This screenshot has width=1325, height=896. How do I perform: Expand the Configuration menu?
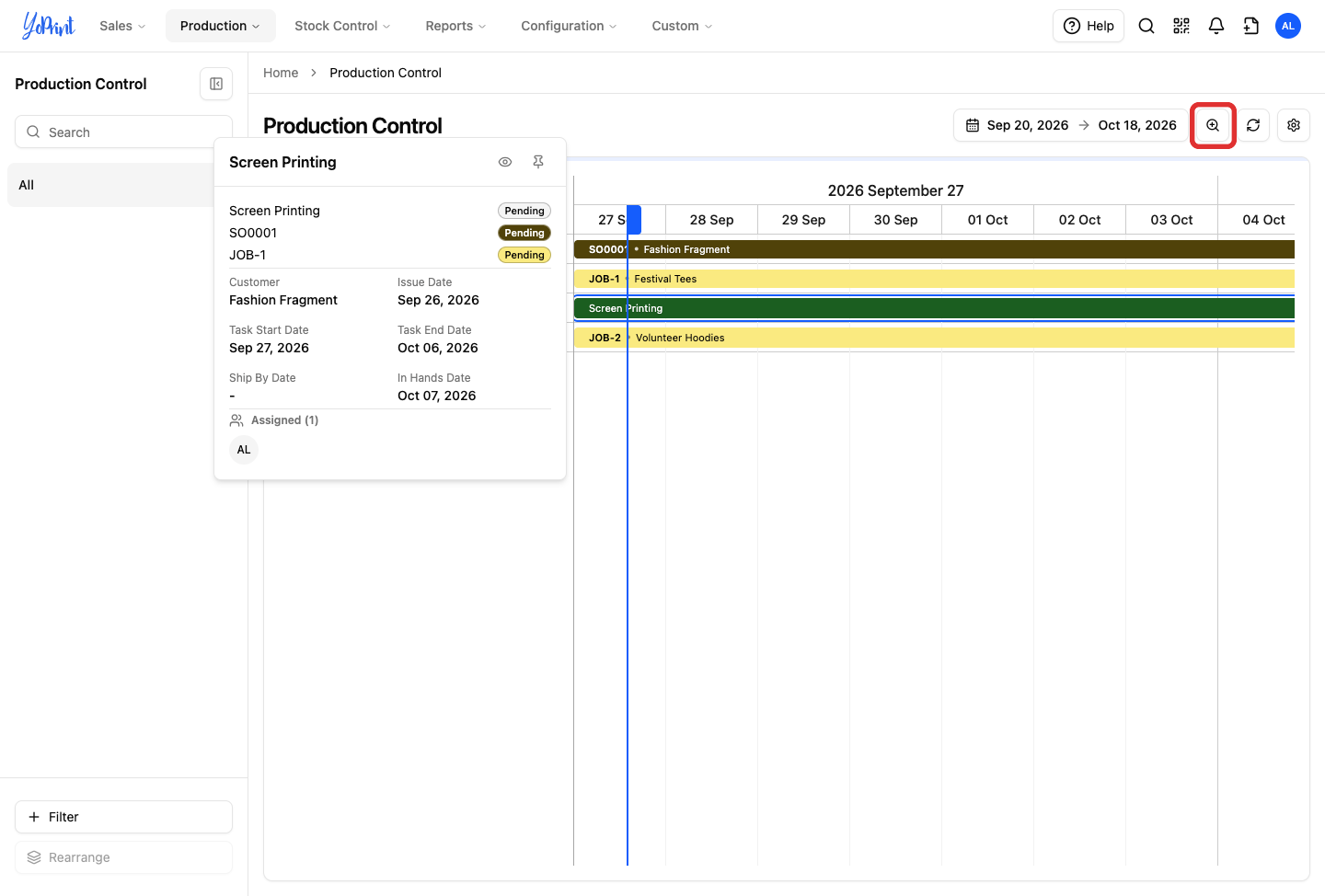point(569,26)
